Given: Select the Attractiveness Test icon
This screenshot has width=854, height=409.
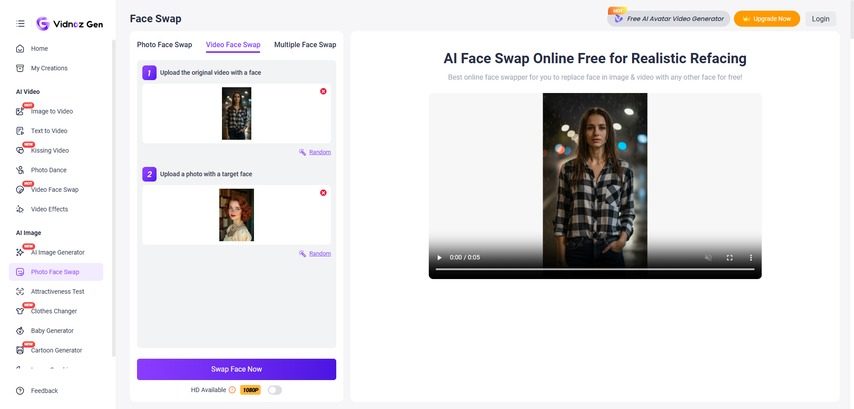Looking at the screenshot, I should pos(20,291).
